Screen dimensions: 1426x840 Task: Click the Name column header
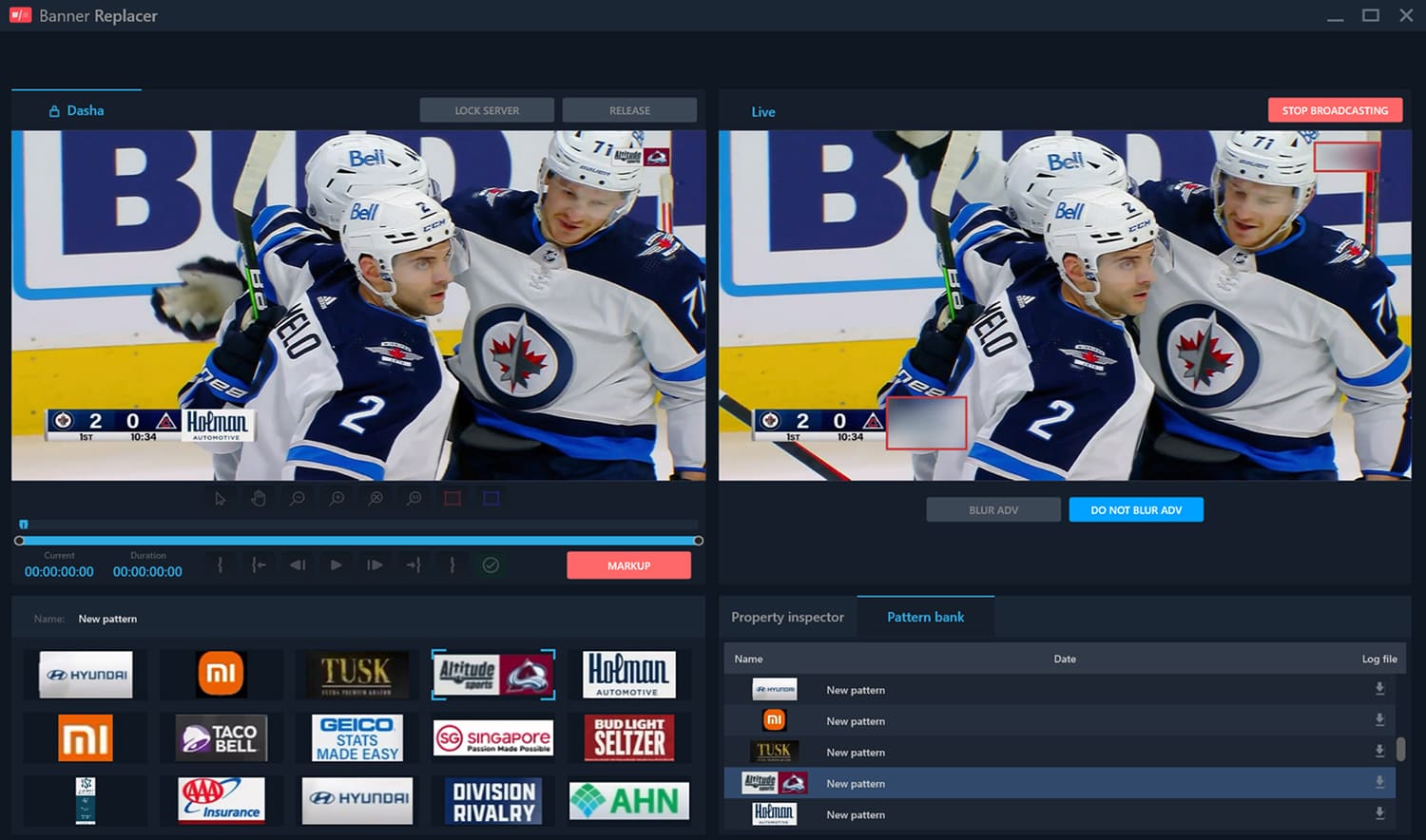coord(748,659)
